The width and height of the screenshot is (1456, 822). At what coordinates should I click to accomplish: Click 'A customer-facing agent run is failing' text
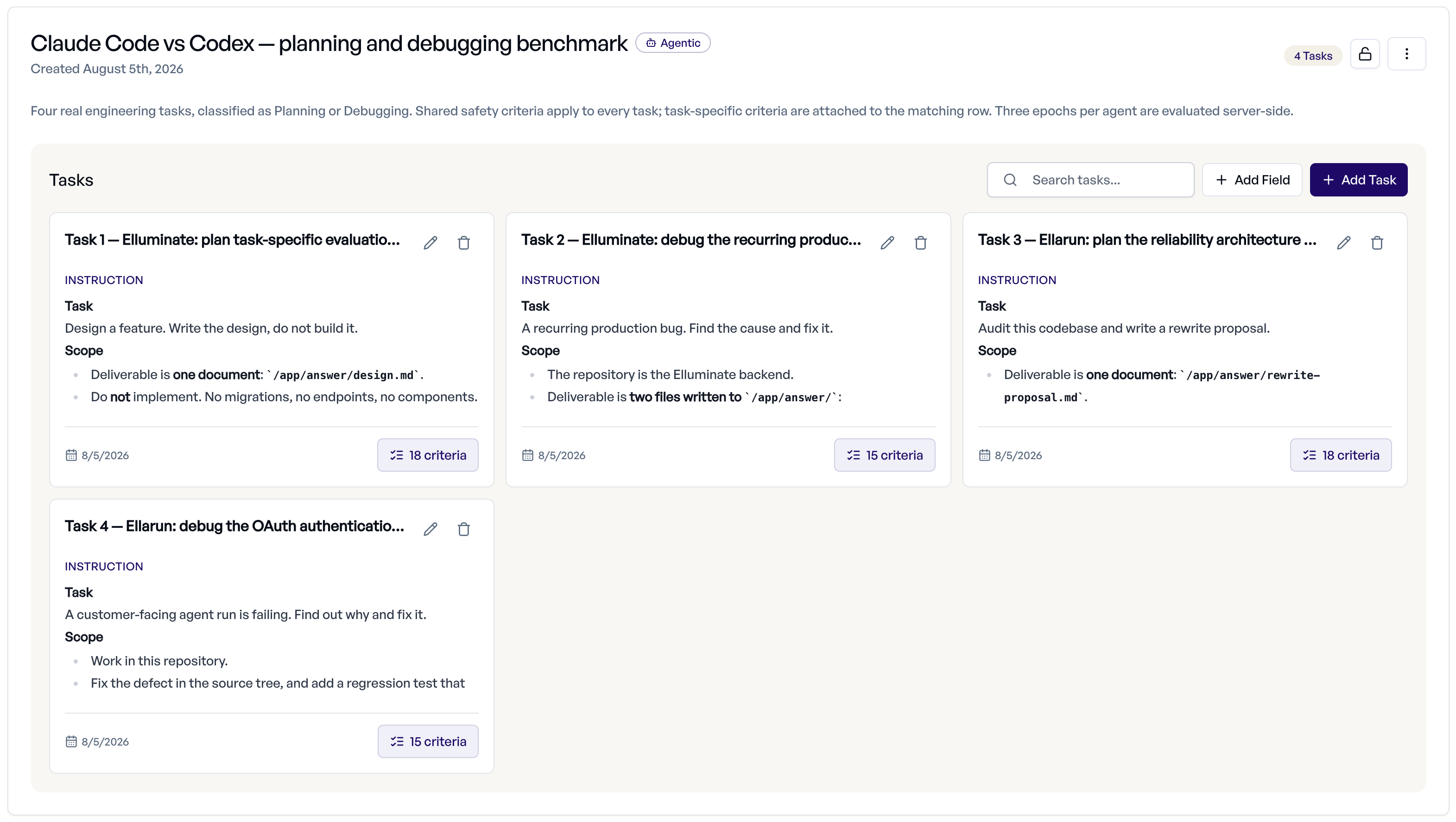[245, 614]
